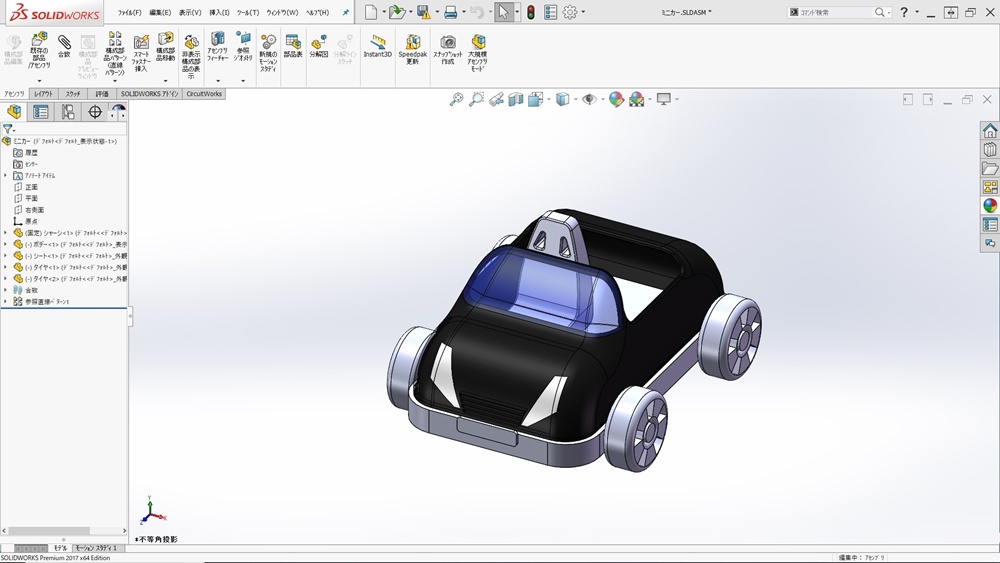Open dropdown arrow under Assembly Features

click(217, 81)
